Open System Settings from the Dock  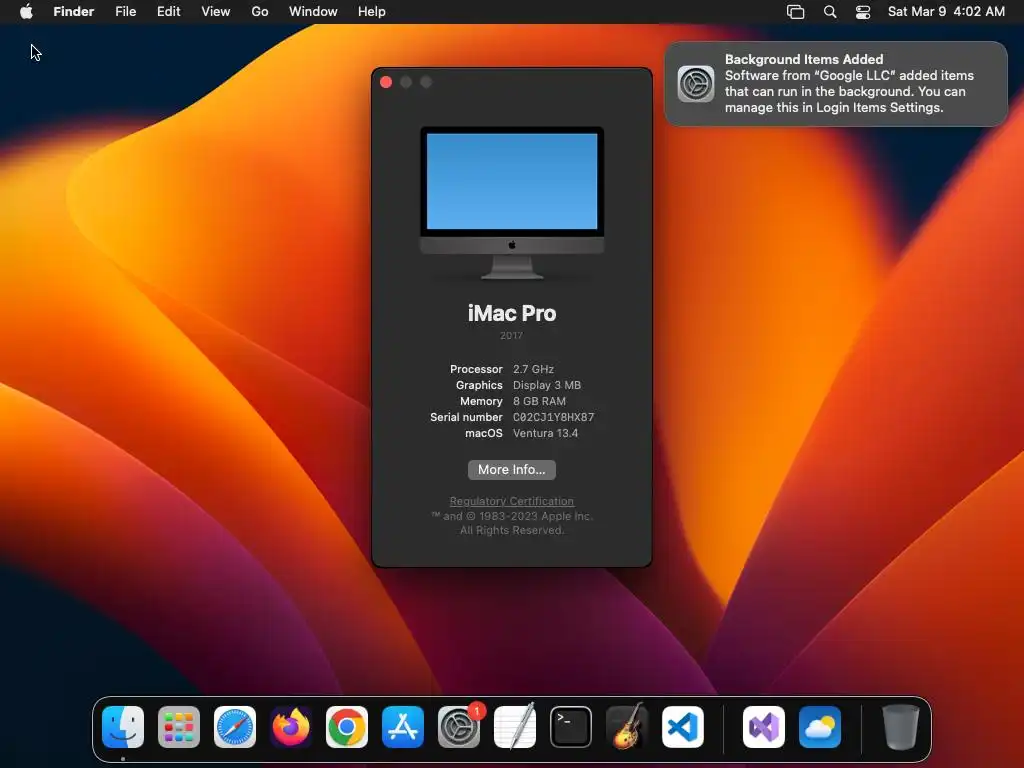[459, 727]
